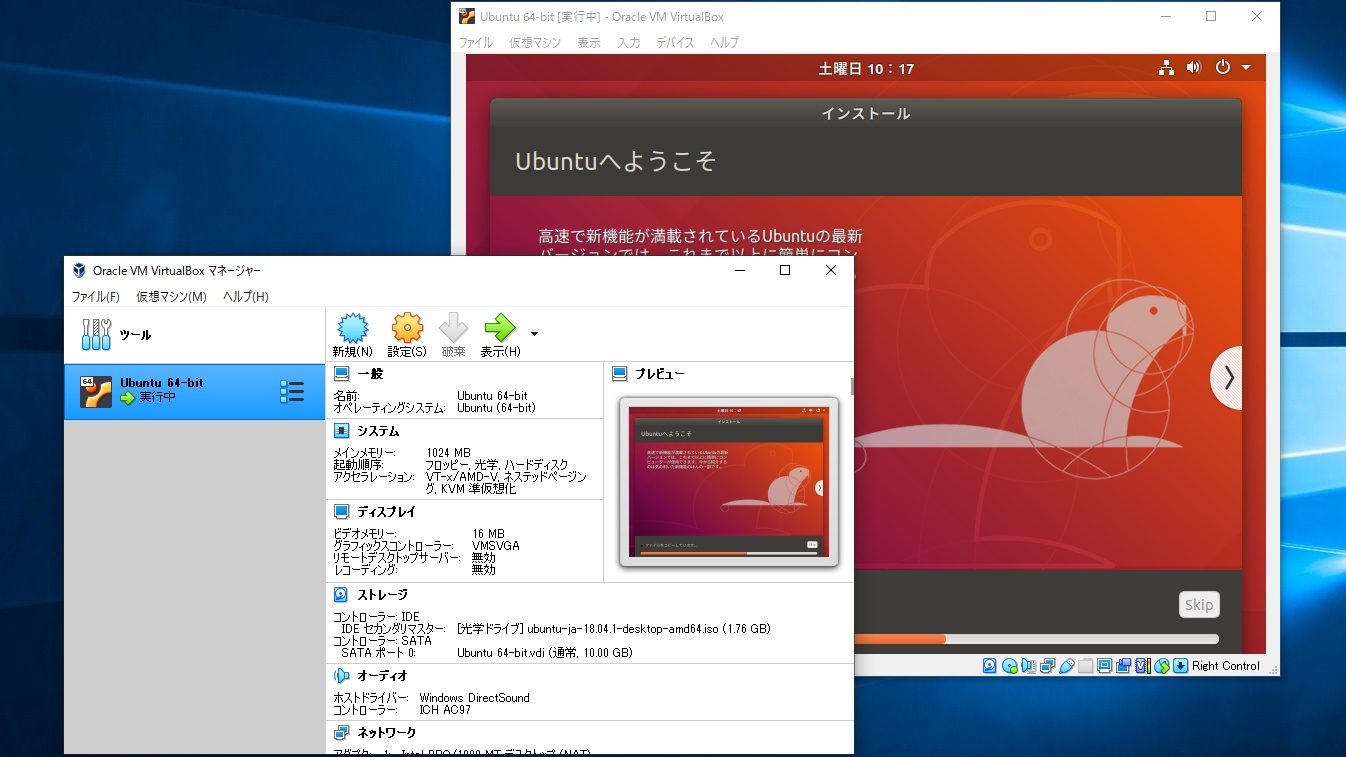Click the ストレージ section disk icon
Screen dimensions: 1346x757
(x=341, y=595)
